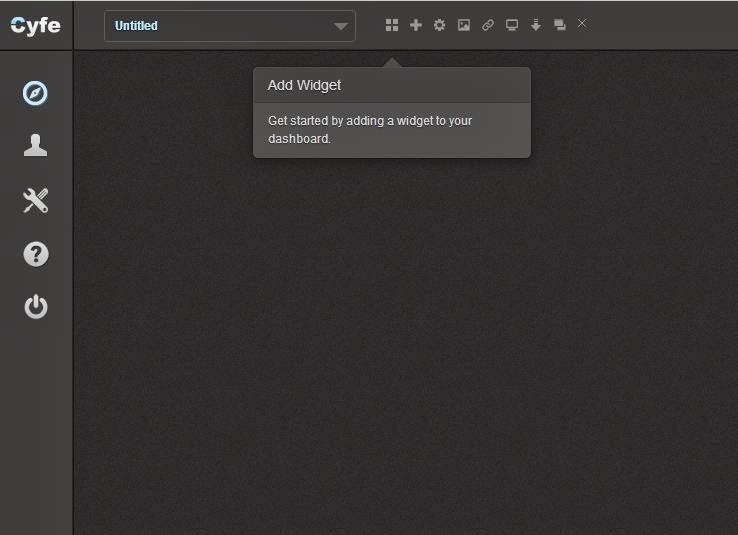Add a widget with the plus icon
This screenshot has width=738, height=535.
[416, 25]
